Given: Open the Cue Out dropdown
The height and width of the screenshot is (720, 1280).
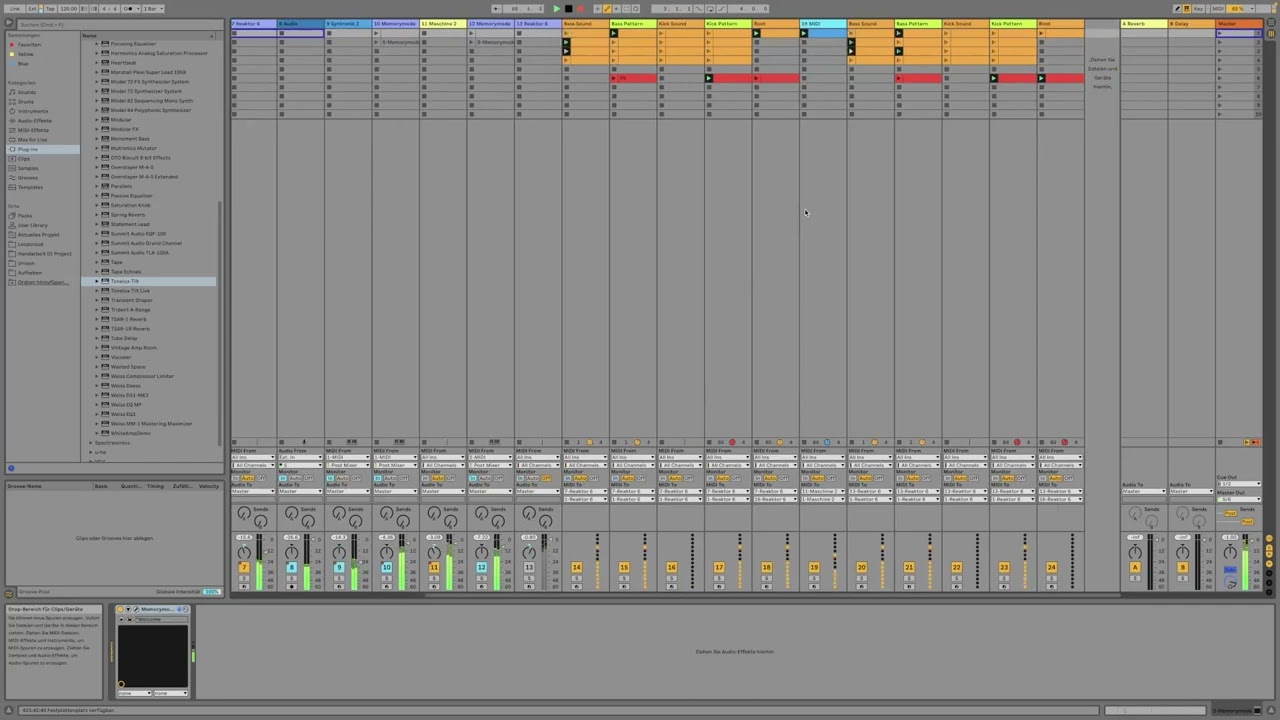Looking at the screenshot, I should click(x=1239, y=484).
